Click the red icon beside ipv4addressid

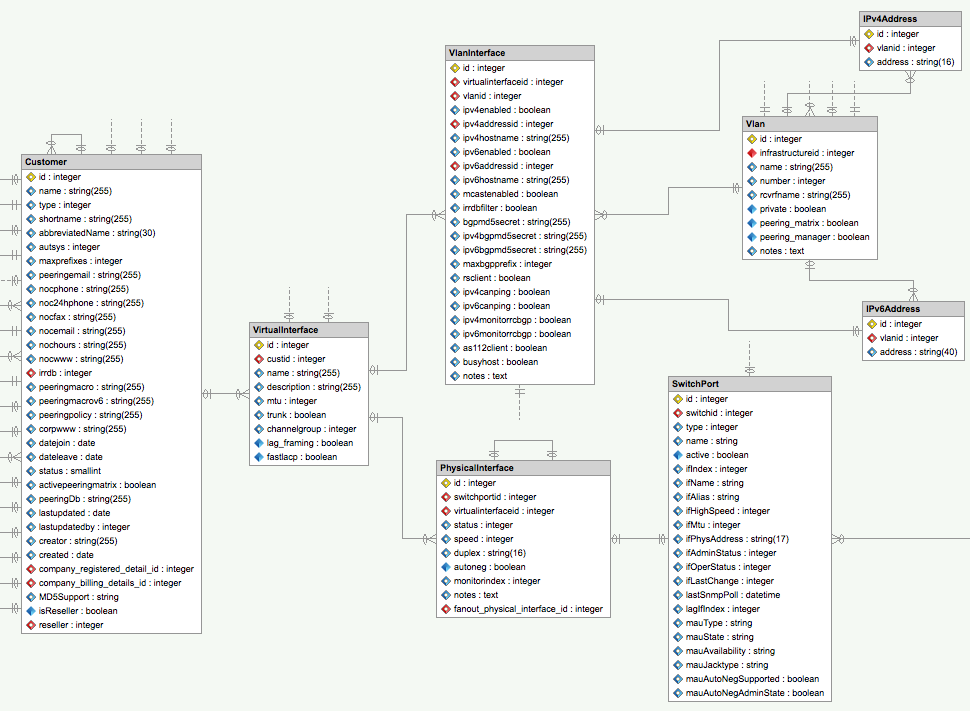(x=455, y=124)
